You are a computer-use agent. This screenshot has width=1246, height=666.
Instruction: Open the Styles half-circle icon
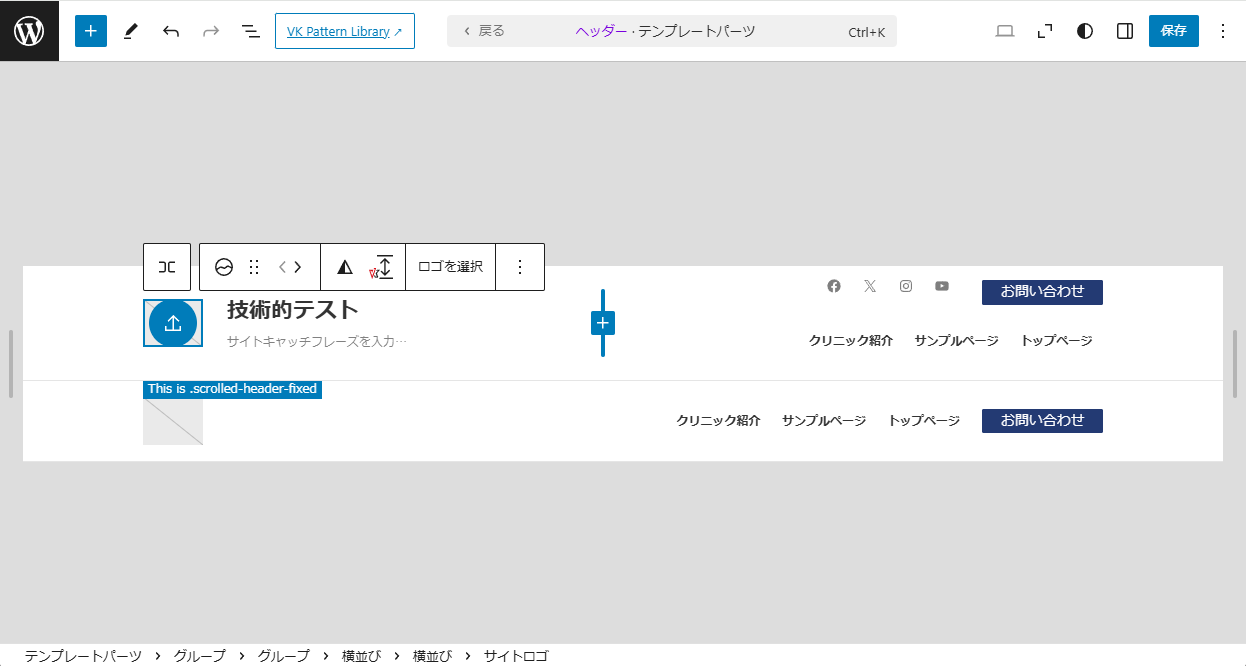coord(1085,31)
